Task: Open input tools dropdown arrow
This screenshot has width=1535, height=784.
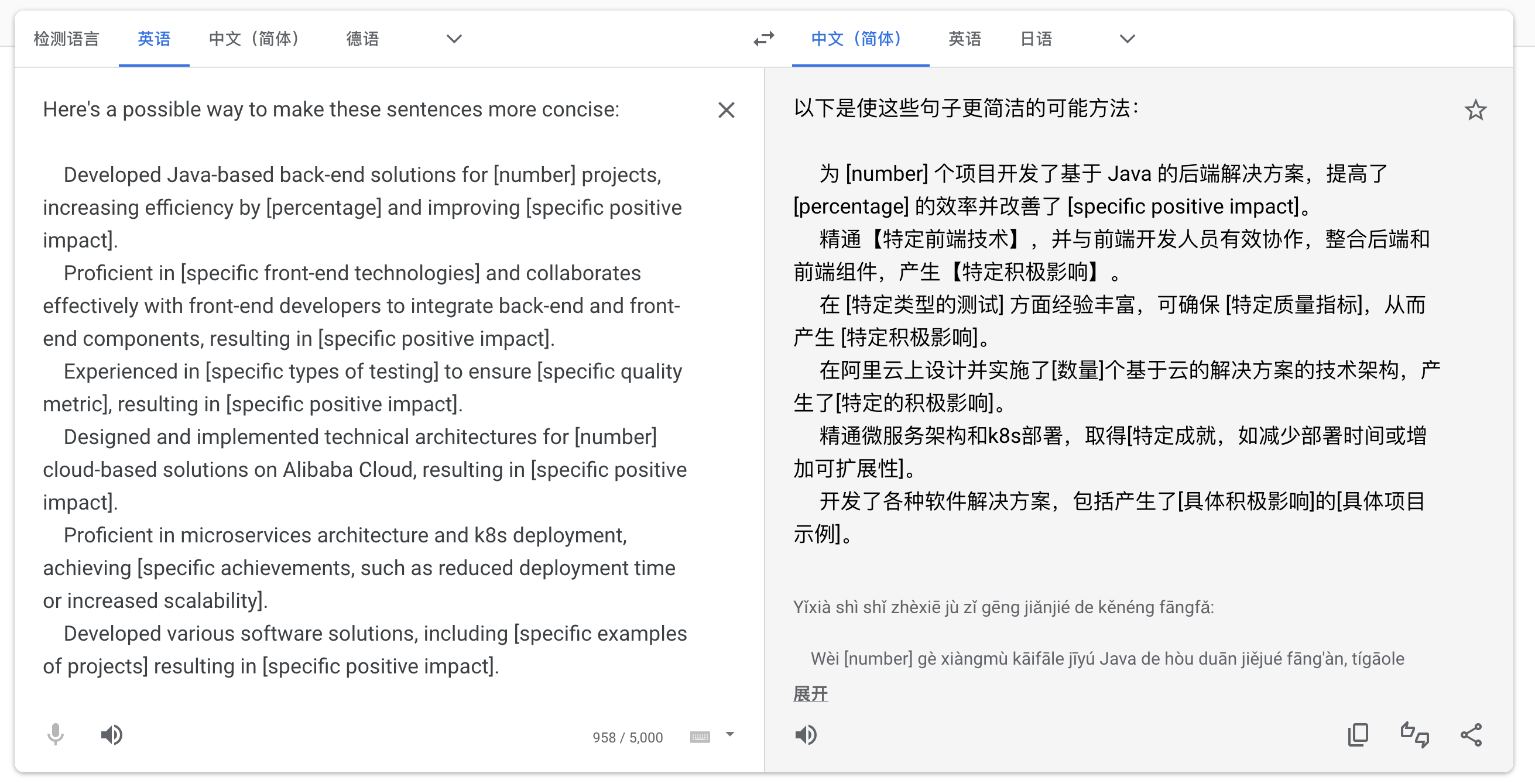Action: (x=730, y=734)
